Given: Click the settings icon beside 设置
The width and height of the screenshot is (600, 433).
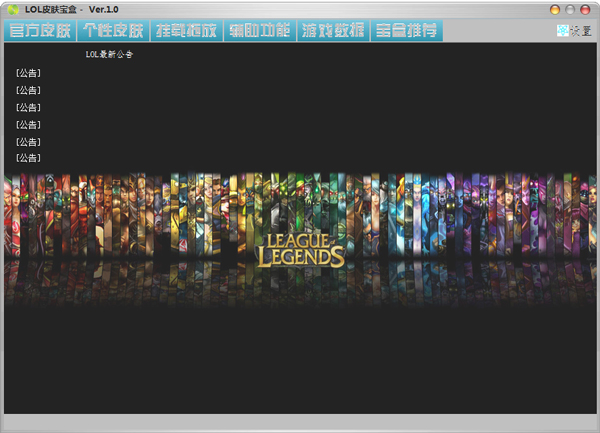Looking at the screenshot, I should pyautogui.click(x=563, y=31).
